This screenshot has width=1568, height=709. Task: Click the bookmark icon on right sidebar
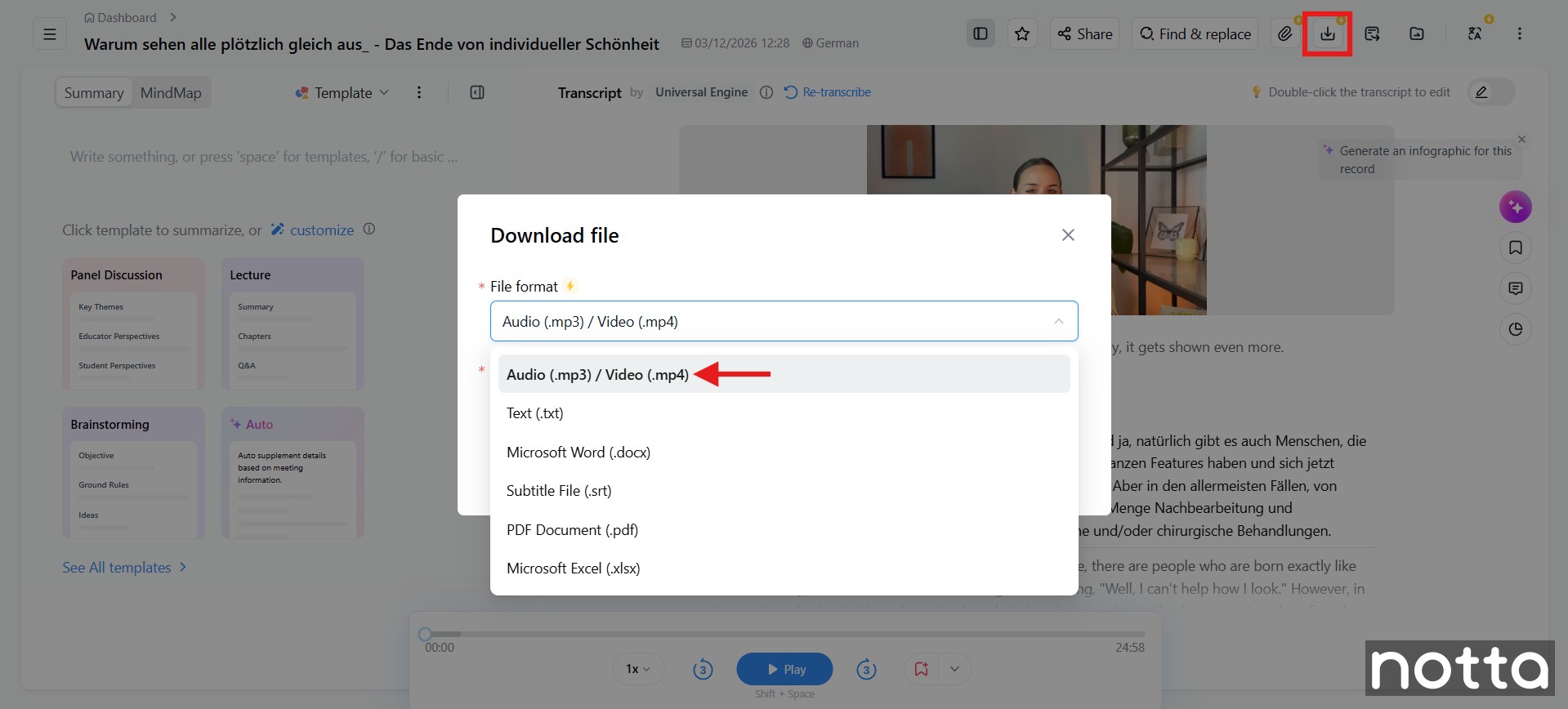click(x=1515, y=247)
